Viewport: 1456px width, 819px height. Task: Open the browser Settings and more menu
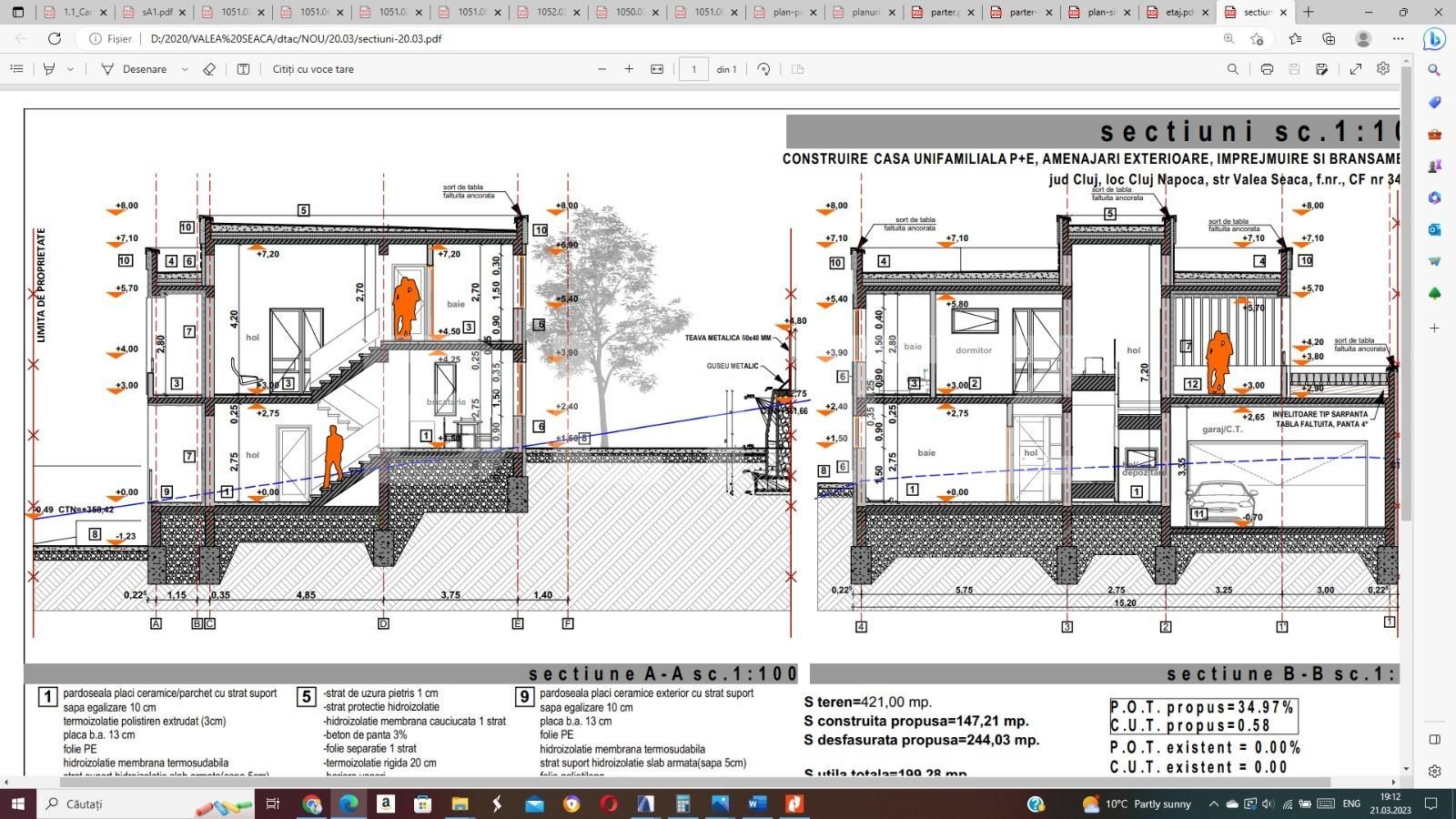coord(1398,38)
